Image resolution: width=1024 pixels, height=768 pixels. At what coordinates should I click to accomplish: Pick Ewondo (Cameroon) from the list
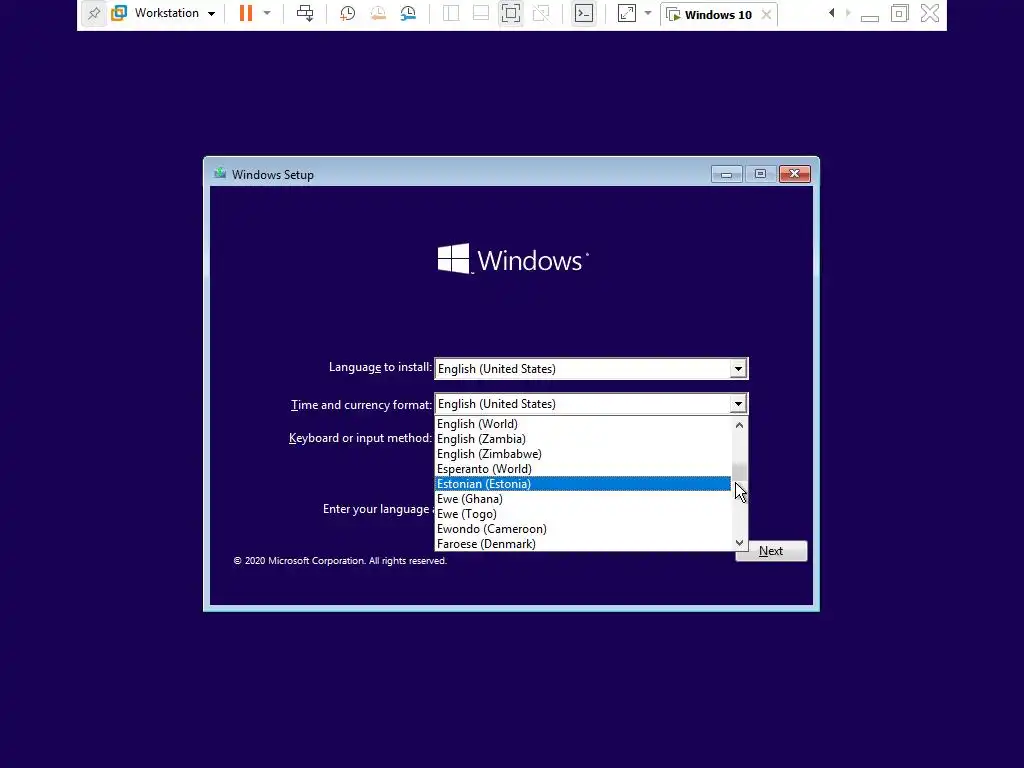click(x=582, y=529)
